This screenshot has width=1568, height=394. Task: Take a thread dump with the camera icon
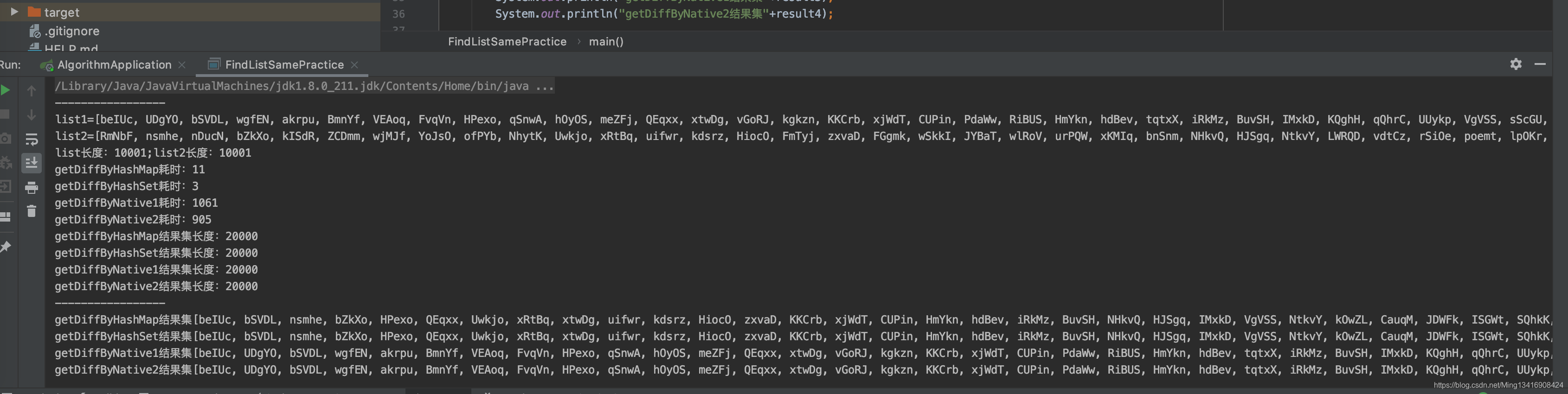[x=5, y=139]
